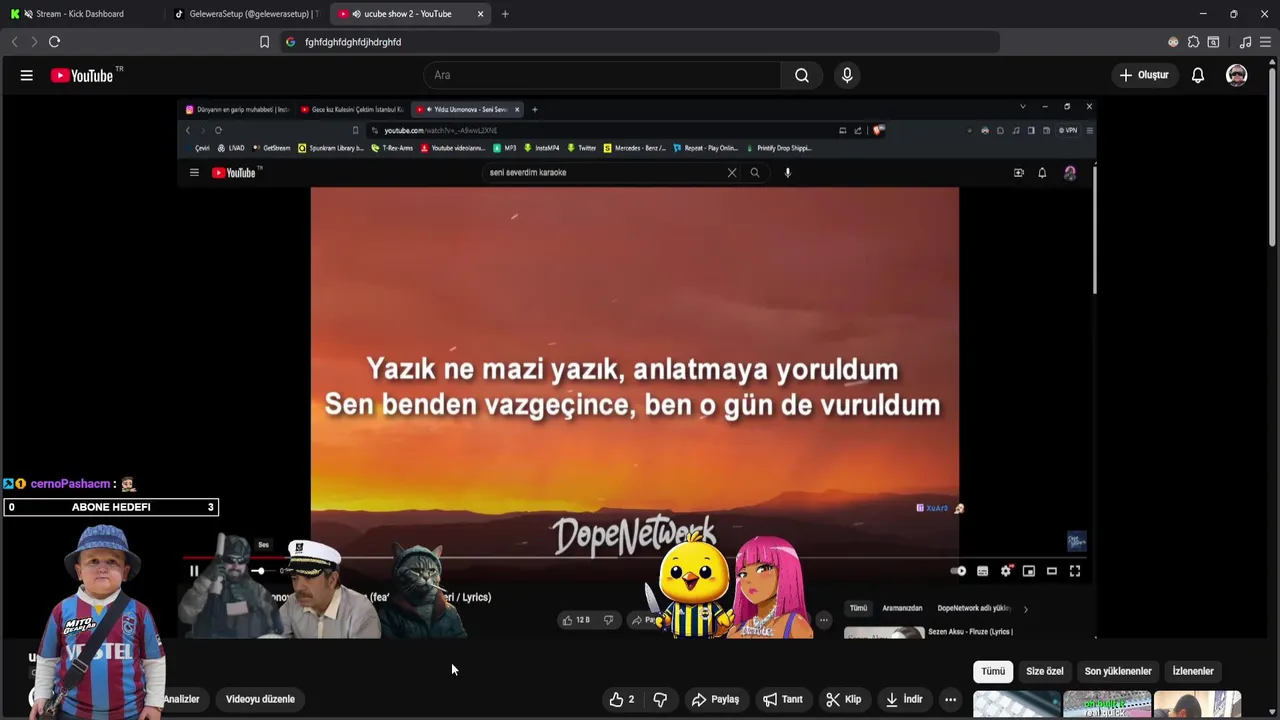Seek on the inner video progress bar

click(635, 558)
